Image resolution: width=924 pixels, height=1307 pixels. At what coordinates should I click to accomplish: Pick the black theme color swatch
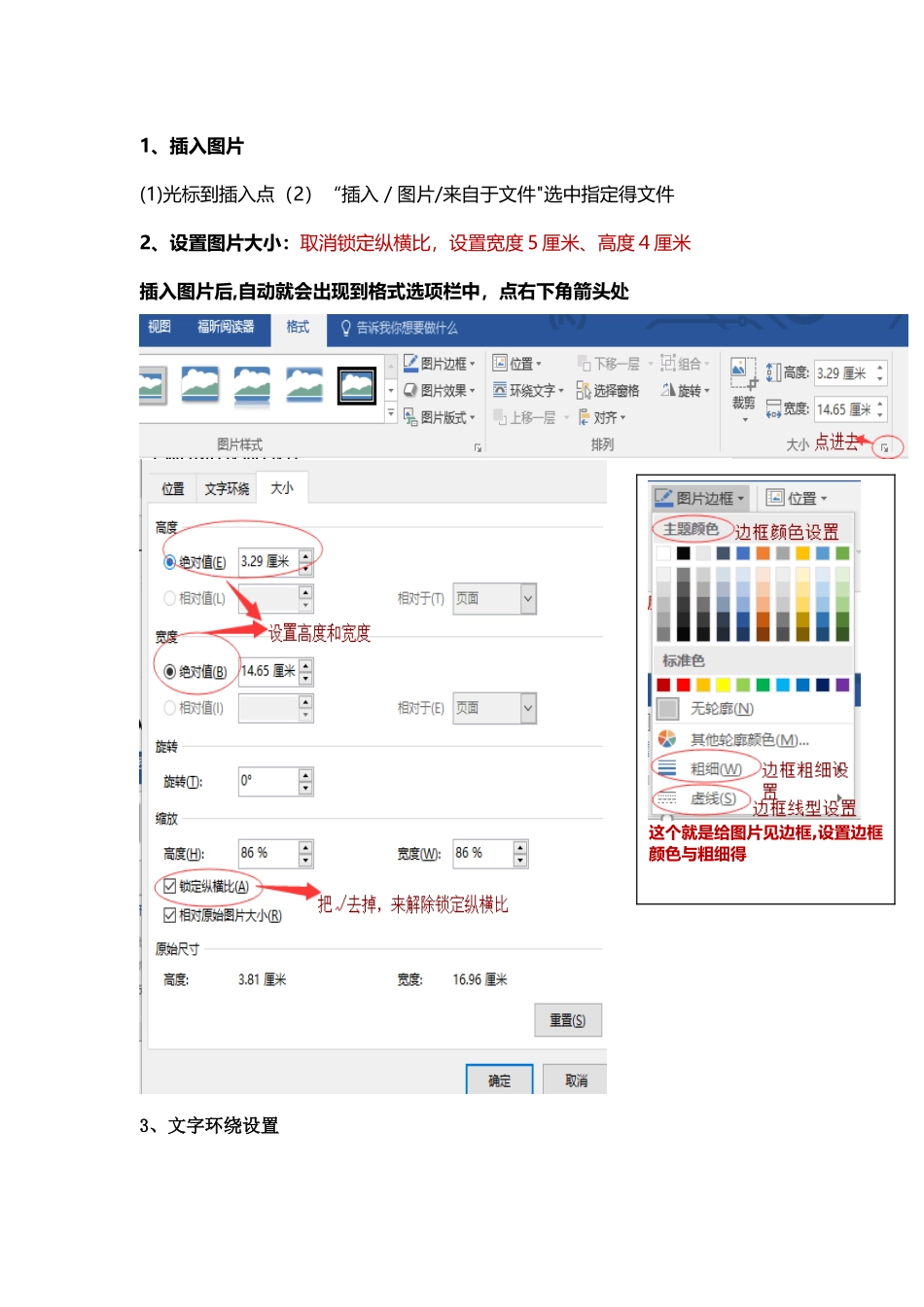(683, 553)
